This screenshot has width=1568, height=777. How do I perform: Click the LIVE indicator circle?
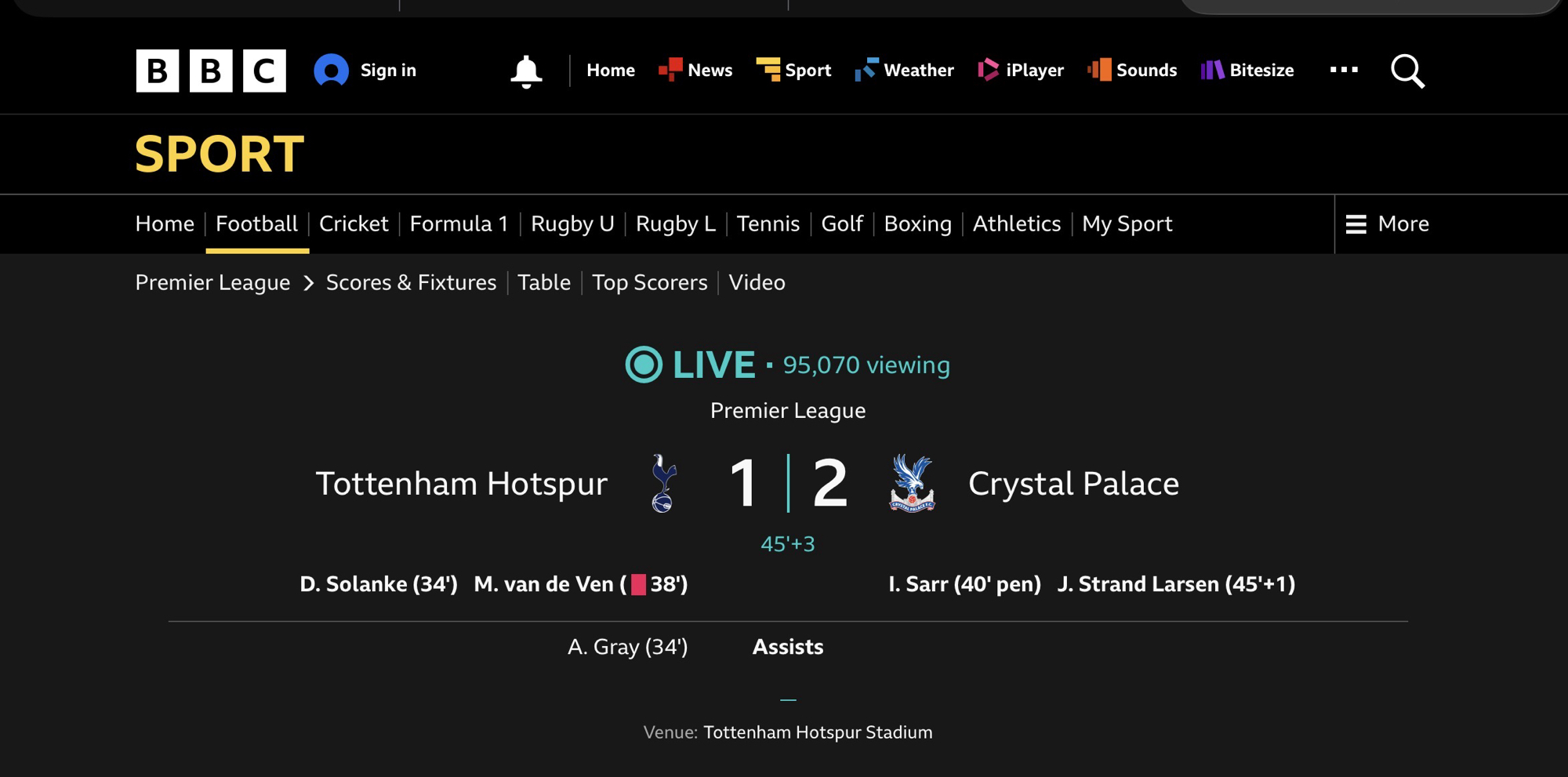[644, 365]
